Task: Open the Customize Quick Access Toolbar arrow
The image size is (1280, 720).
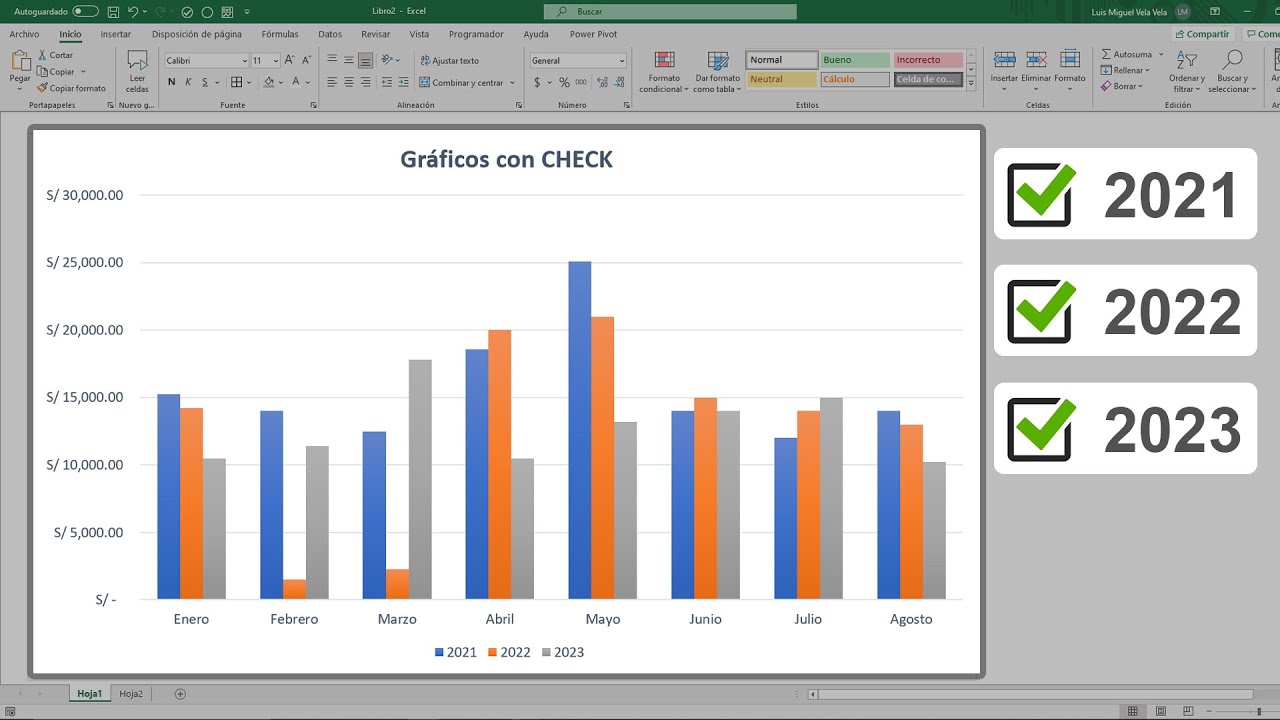Action: 246,12
